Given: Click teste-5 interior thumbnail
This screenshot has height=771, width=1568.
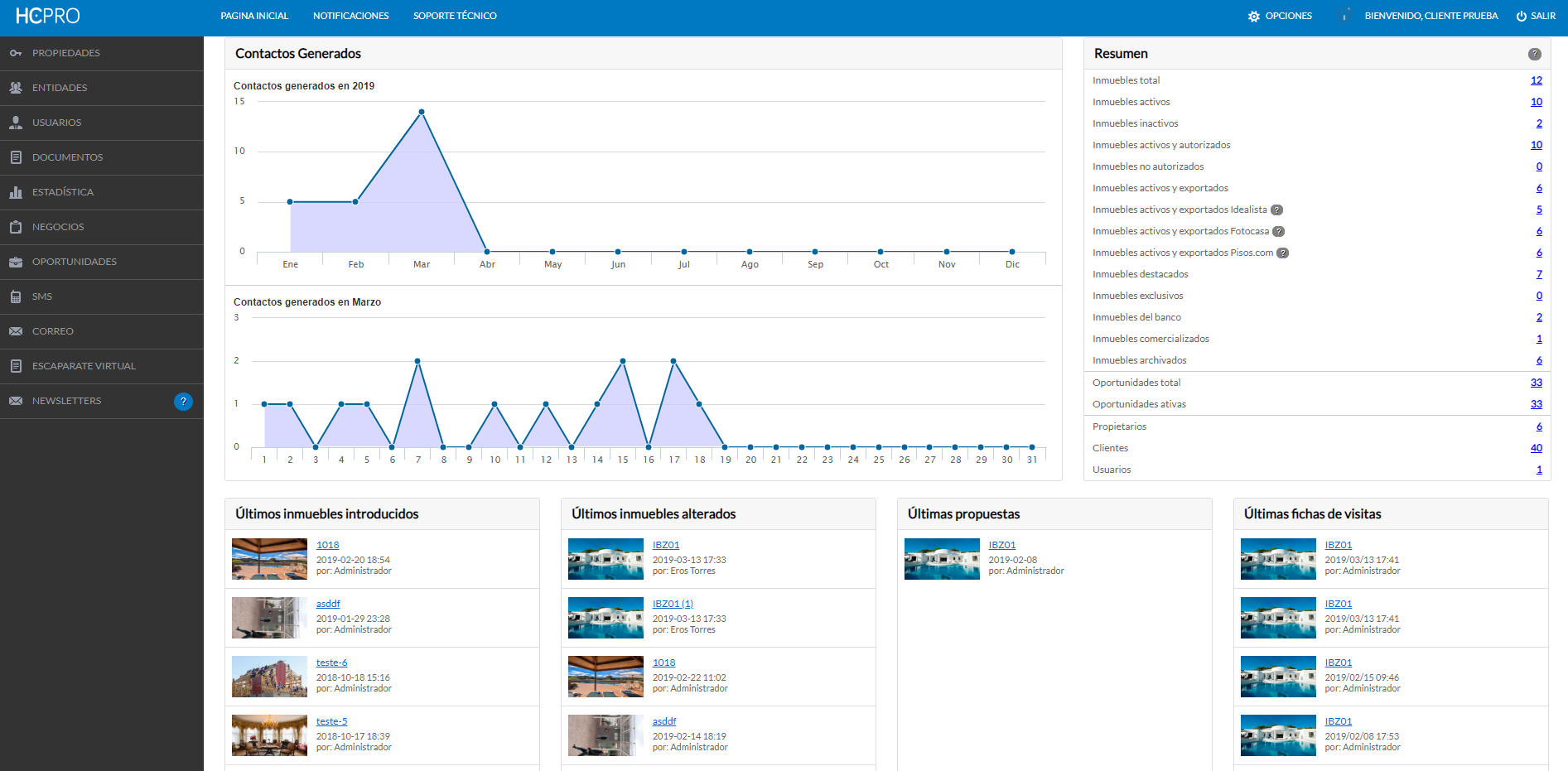Looking at the screenshot, I should tap(269, 735).
